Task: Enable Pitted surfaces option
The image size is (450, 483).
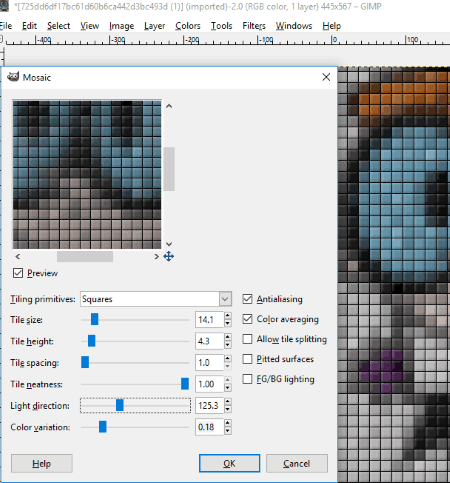Action: (247, 359)
